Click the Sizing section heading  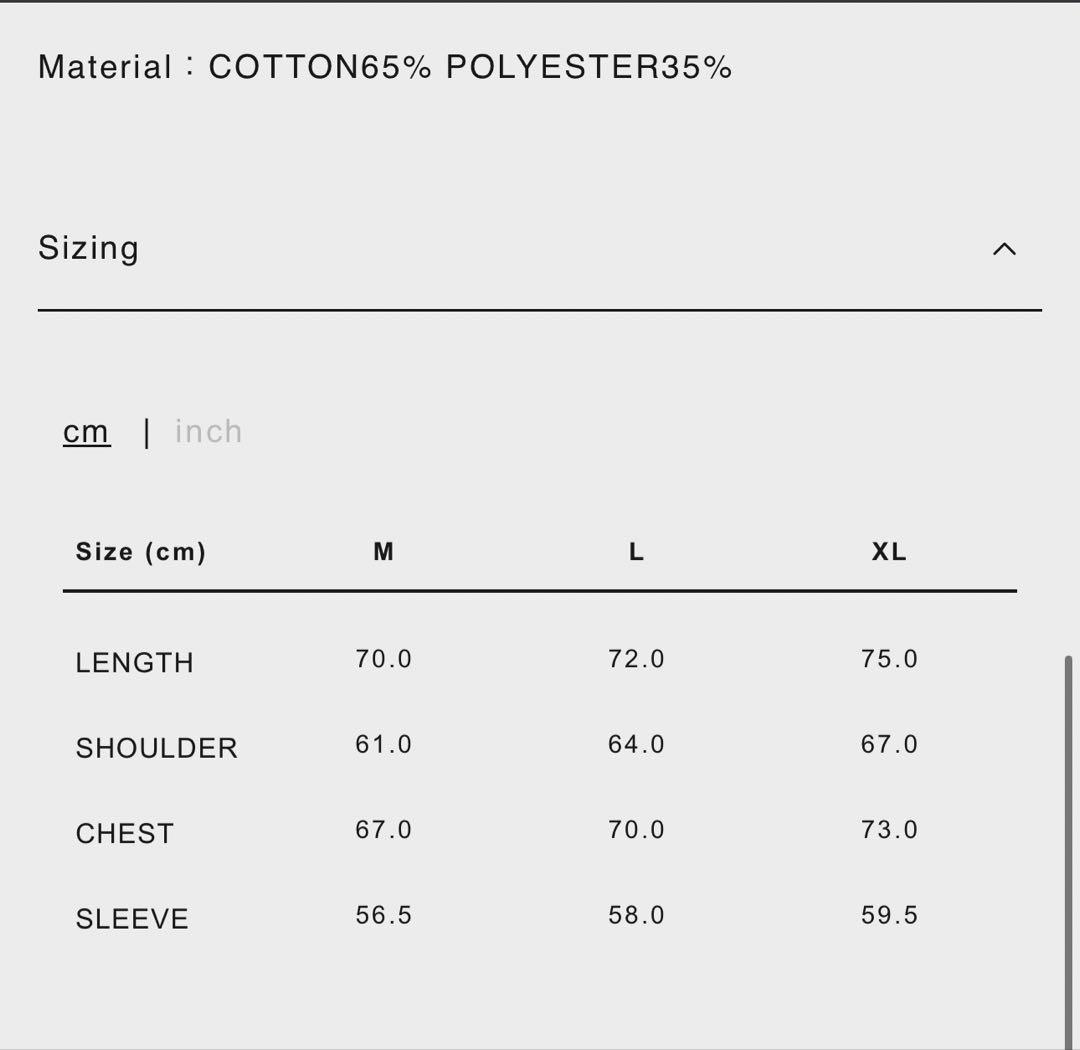(x=89, y=248)
